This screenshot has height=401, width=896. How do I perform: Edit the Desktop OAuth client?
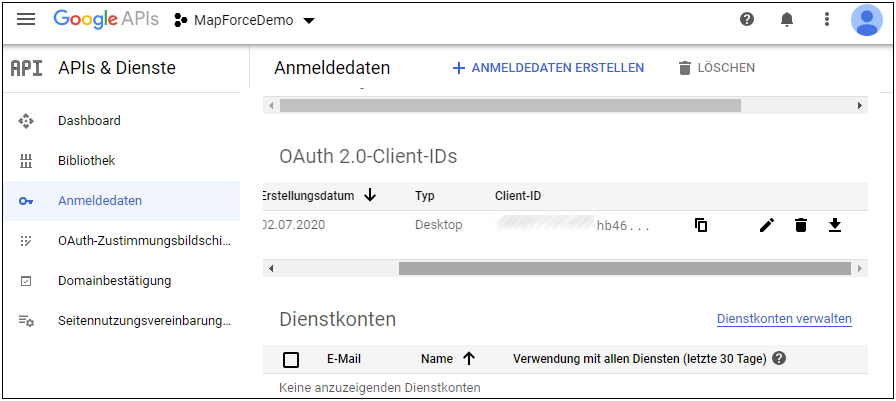click(767, 225)
